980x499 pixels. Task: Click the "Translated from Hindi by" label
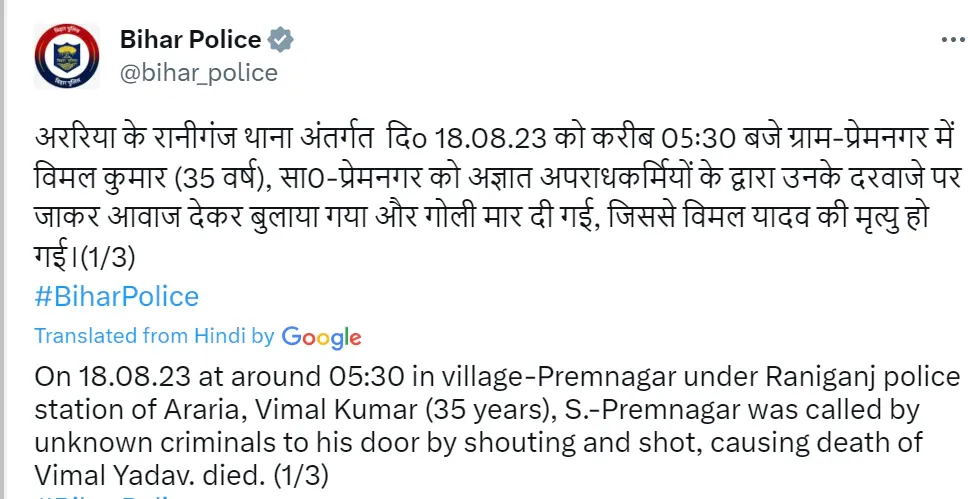tap(154, 336)
